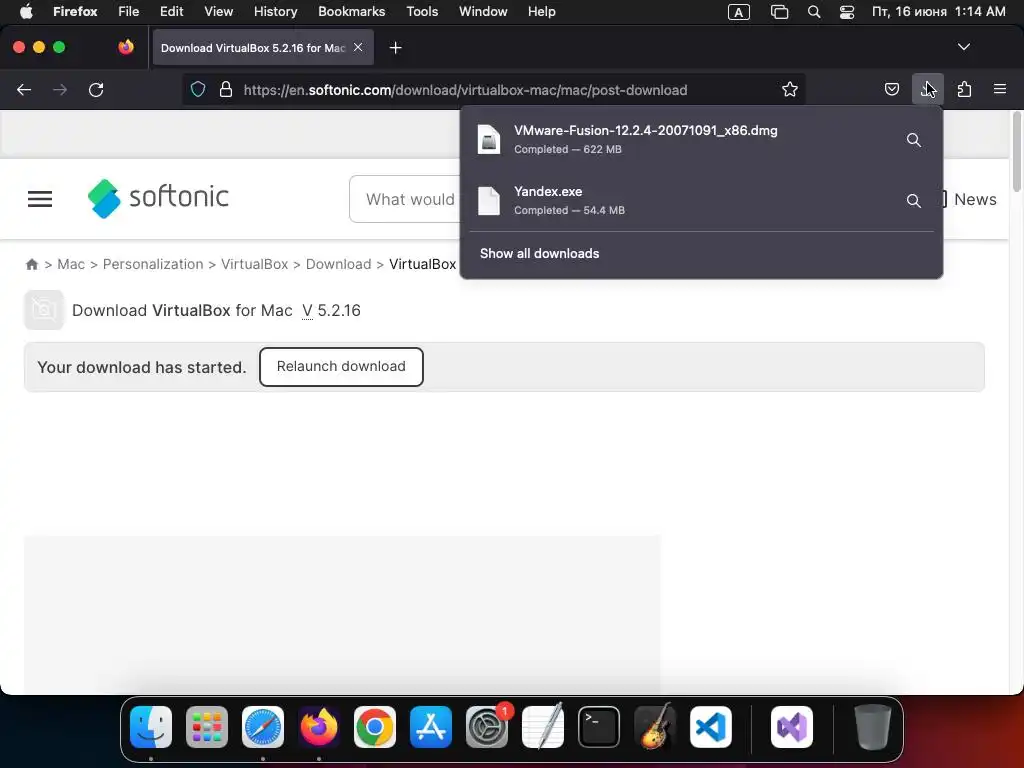Open Visual Studio Code from the Dock
This screenshot has width=1024, height=768.
pyautogui.click(x=711, y=727)
